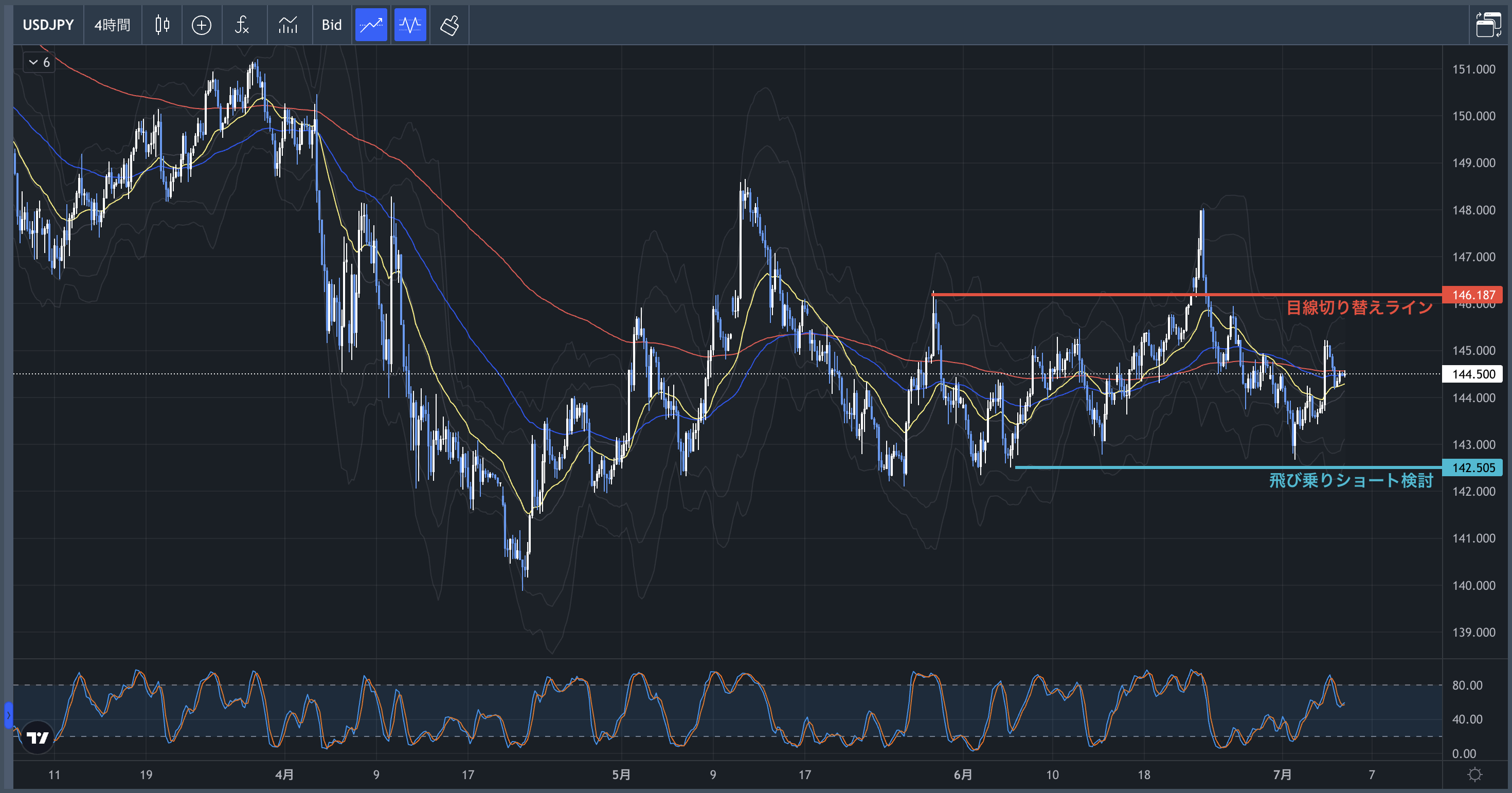Change the 4時間 timeframe setting

coord(112,25)
